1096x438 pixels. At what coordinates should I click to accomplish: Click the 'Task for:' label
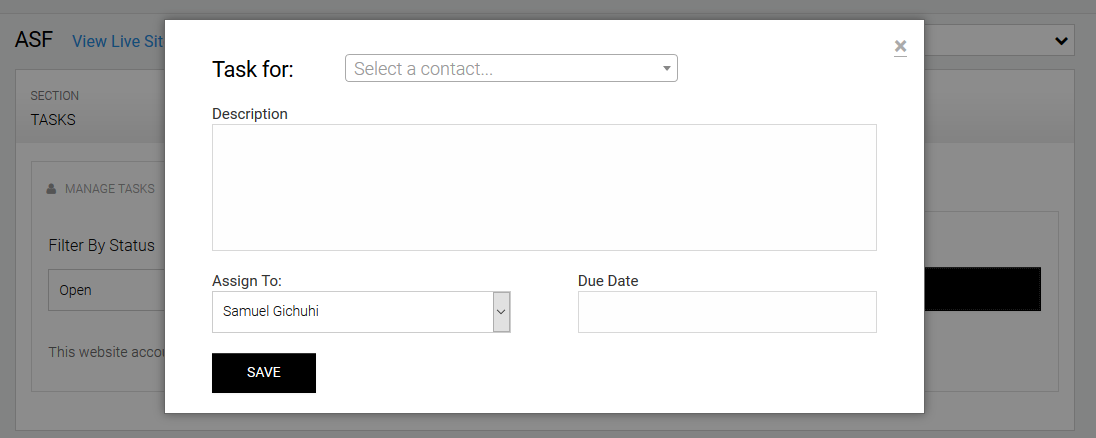coord(252,69)
